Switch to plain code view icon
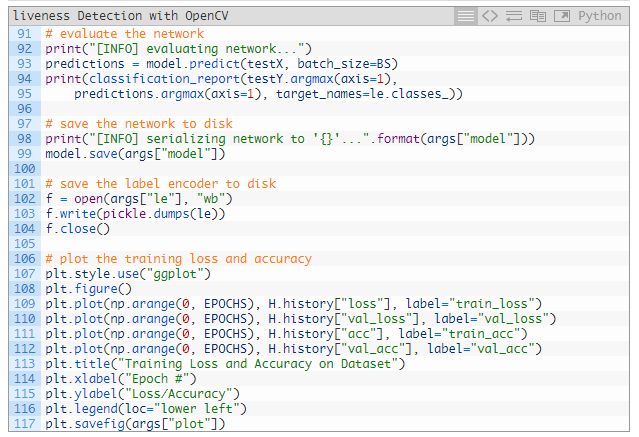 point(490,16)
